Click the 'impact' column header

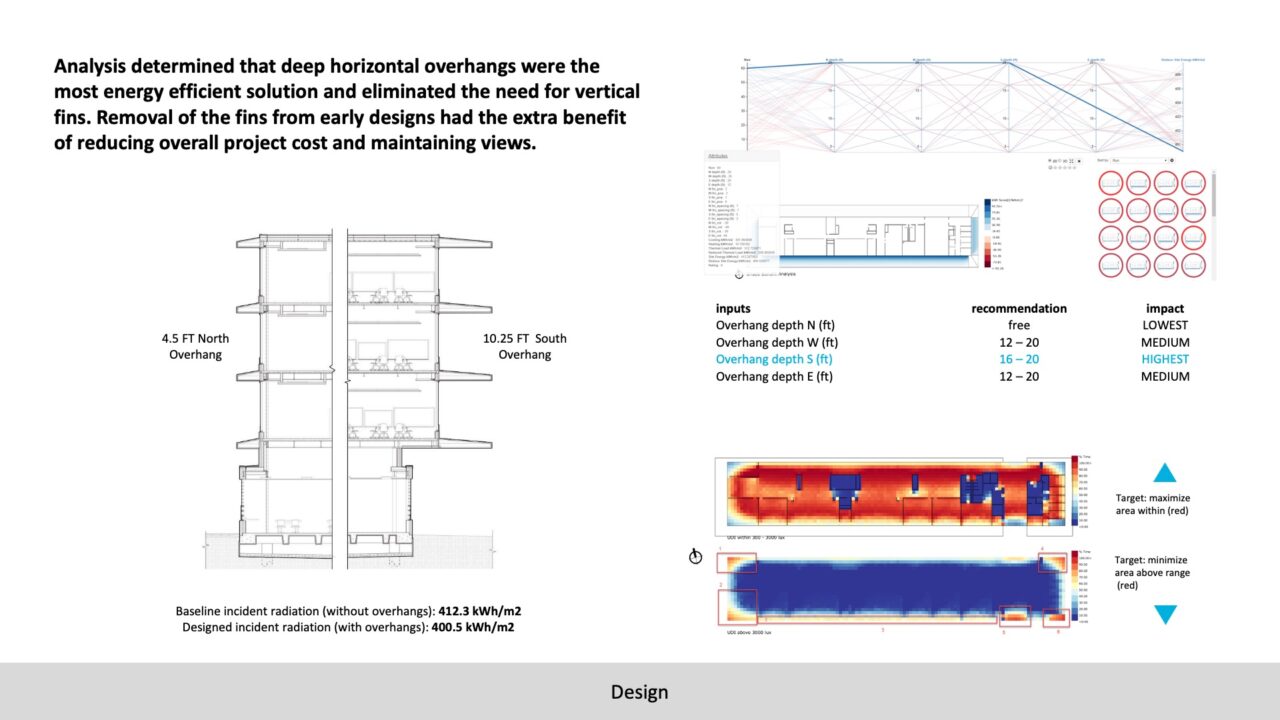[x=1165, y=308]
